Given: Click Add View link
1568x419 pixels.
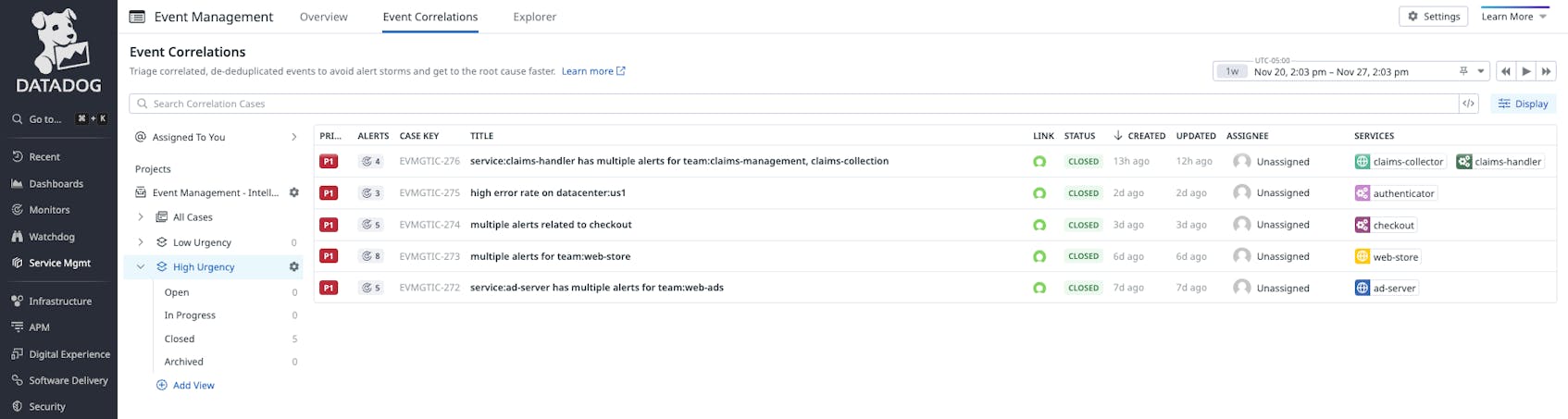Looking at the screenshot, I should pos(193,386).
